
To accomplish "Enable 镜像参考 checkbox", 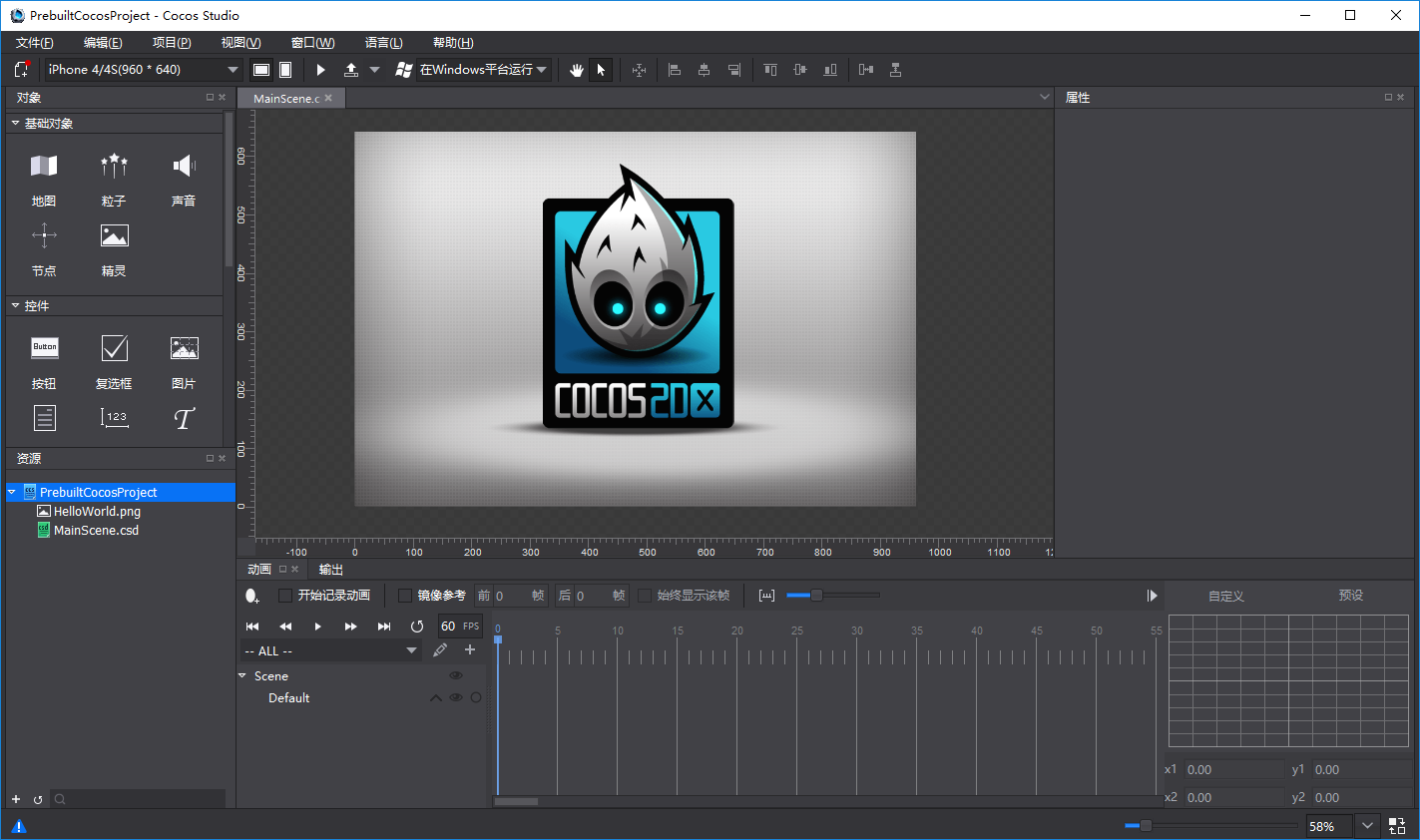I will 405,596.
